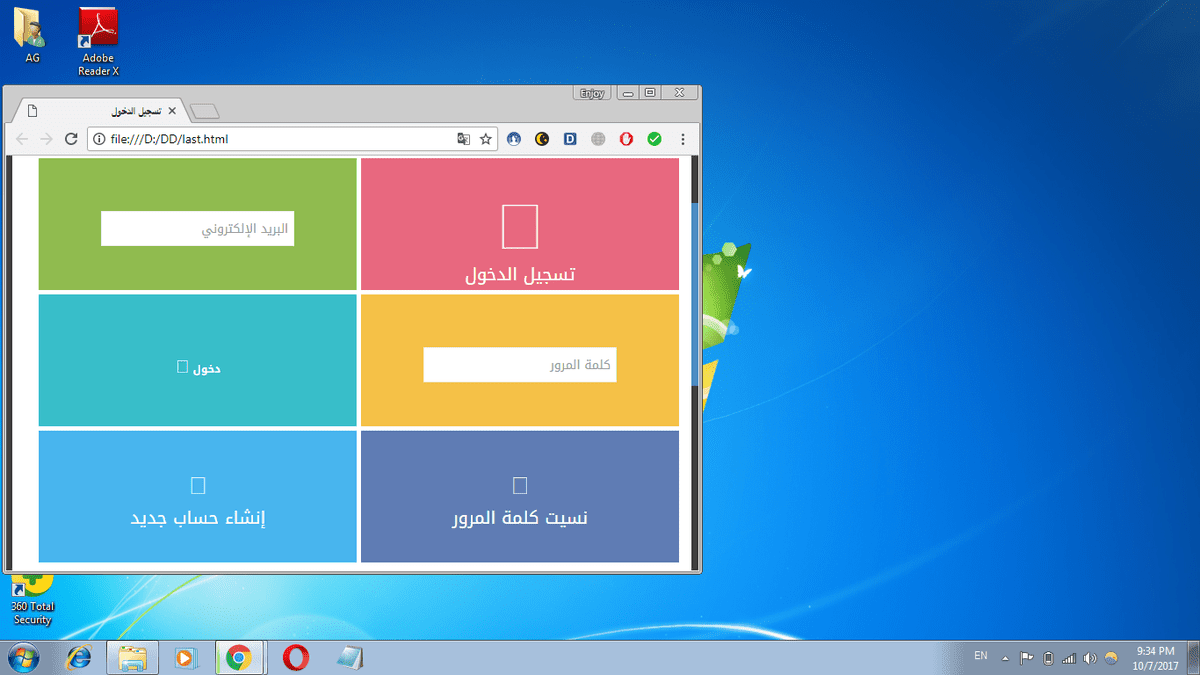Open the yellow crescent moon extension
Image resolution: width=1200 pixels, height=675 pixels.
coord(542,139)
